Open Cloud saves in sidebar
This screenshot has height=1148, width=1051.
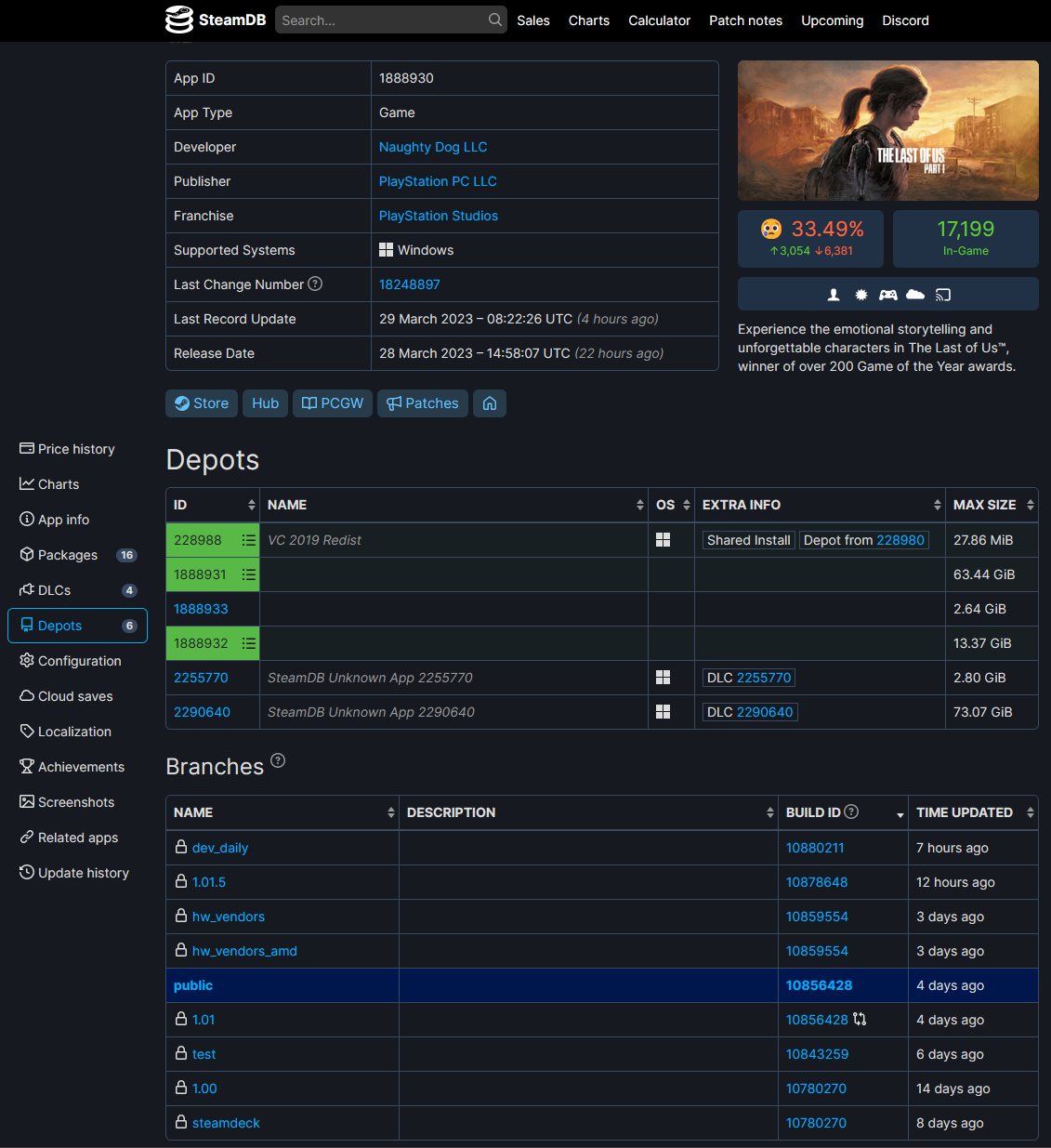click(x=77, y=696)
